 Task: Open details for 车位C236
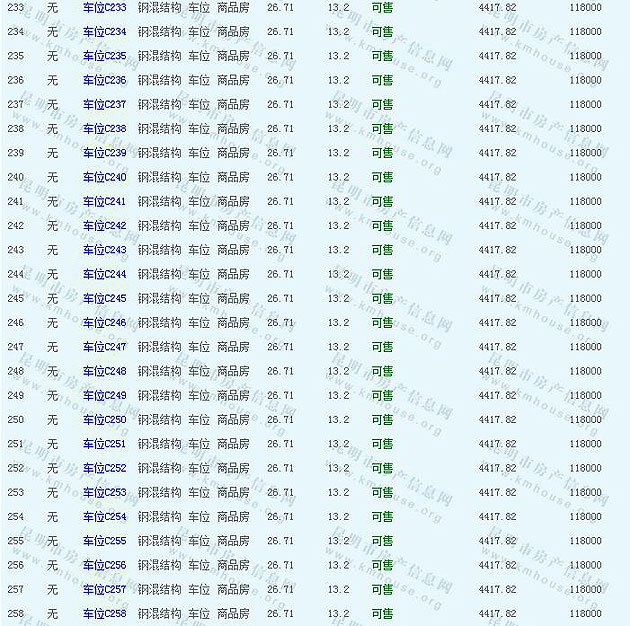(104, 80)
